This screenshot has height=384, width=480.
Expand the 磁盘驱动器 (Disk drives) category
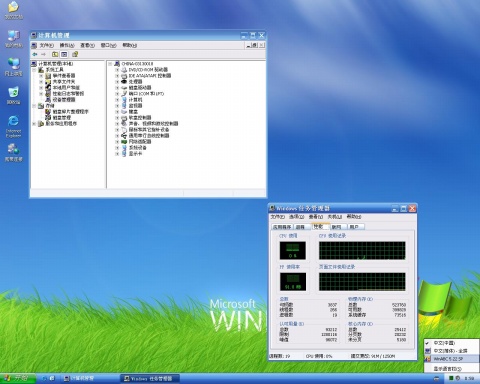(x=117, y=88)
